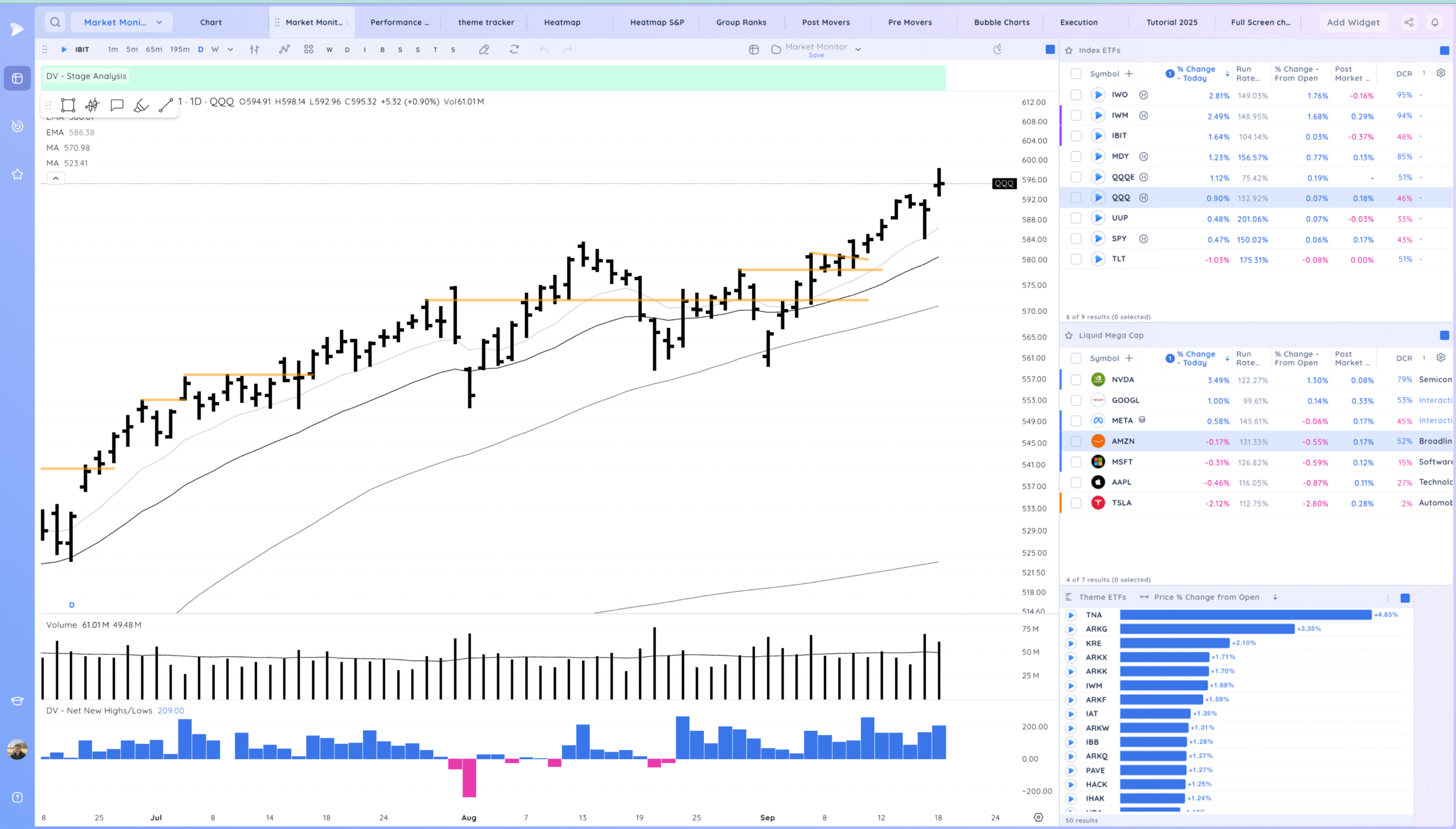This screenshot has width=1456, height=829.
Task: Toggle select-all checkbox in Index ETFs header
Action: tap(1076, 73)
